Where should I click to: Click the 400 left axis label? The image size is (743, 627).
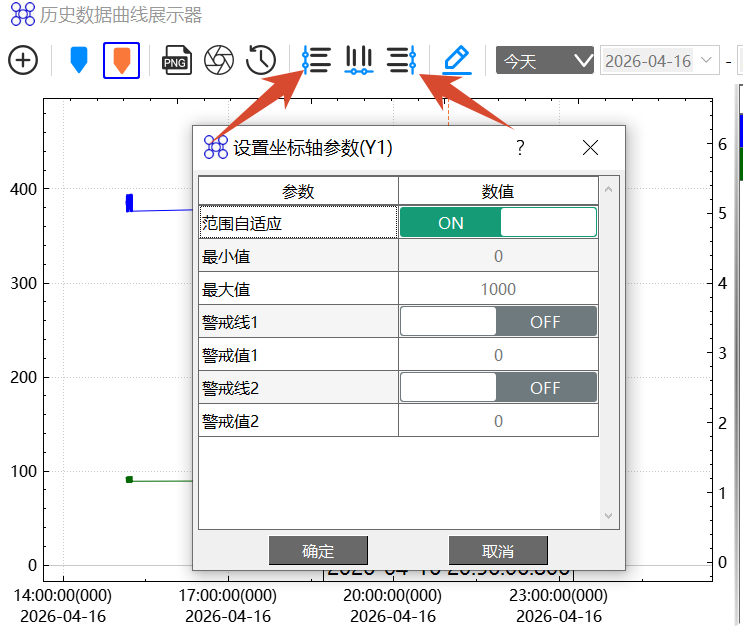coord(23,189)
